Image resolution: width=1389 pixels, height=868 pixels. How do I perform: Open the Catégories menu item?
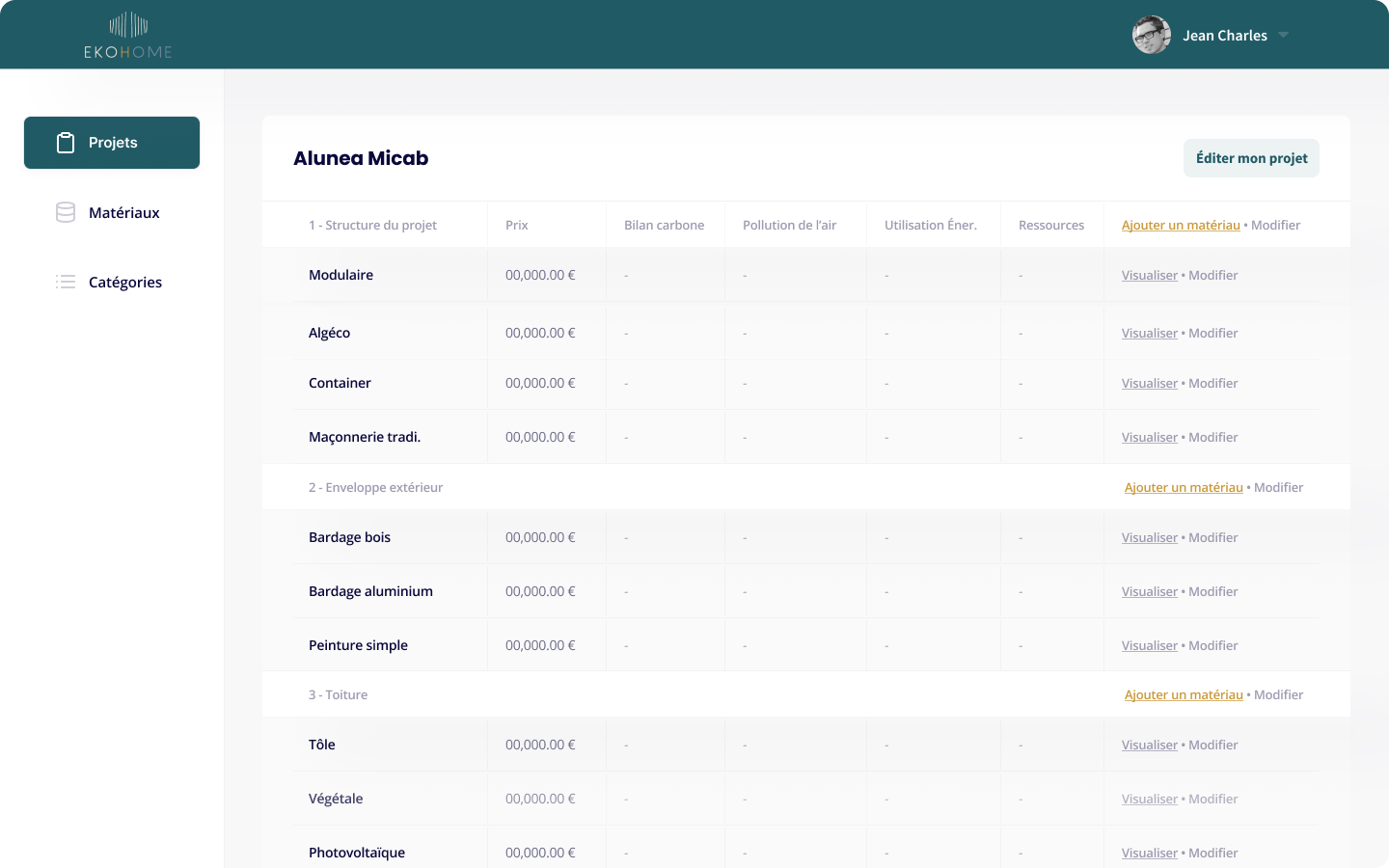click(124, 282)
